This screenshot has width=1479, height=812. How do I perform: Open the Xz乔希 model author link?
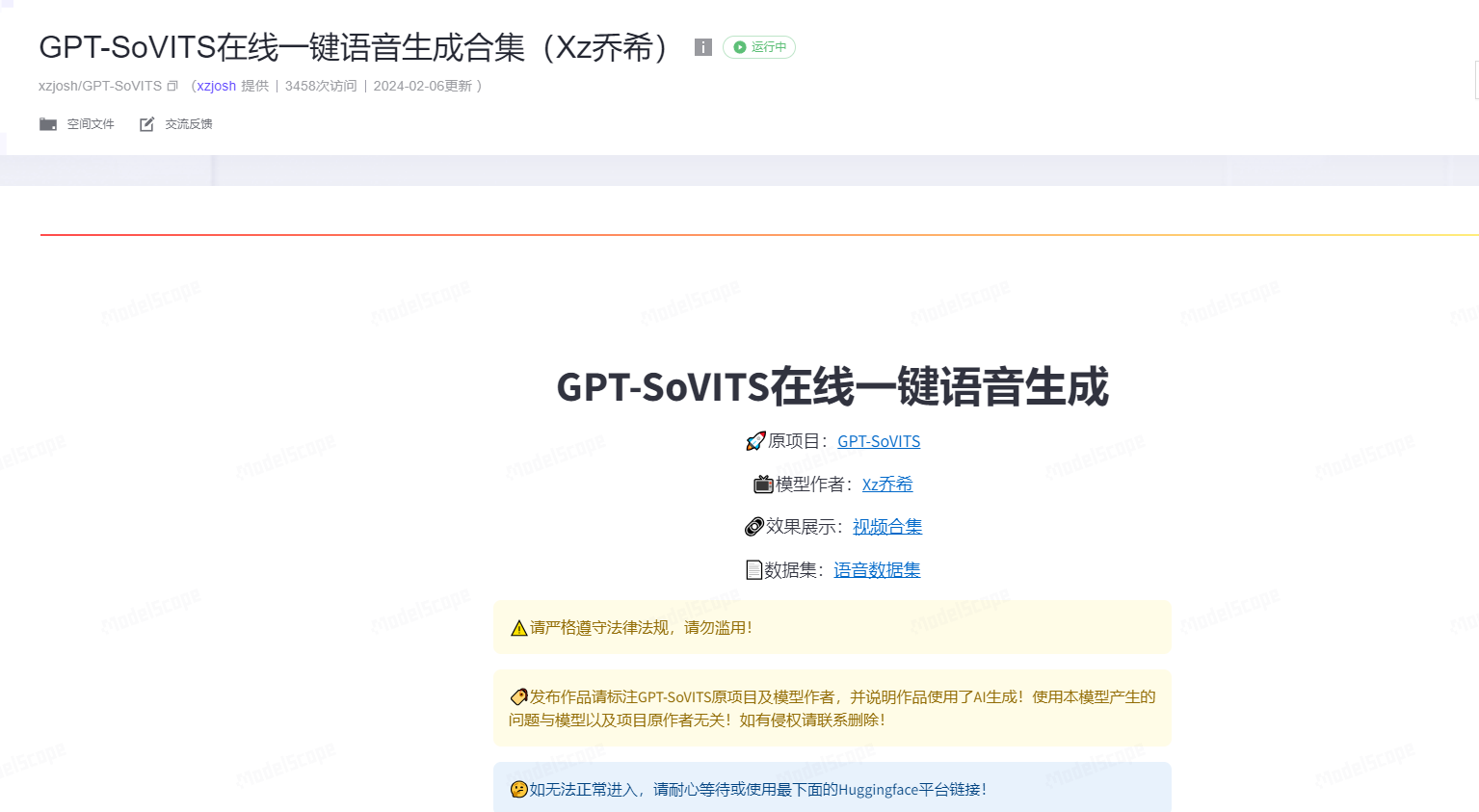pyautogui.click(x=886, y=485)
